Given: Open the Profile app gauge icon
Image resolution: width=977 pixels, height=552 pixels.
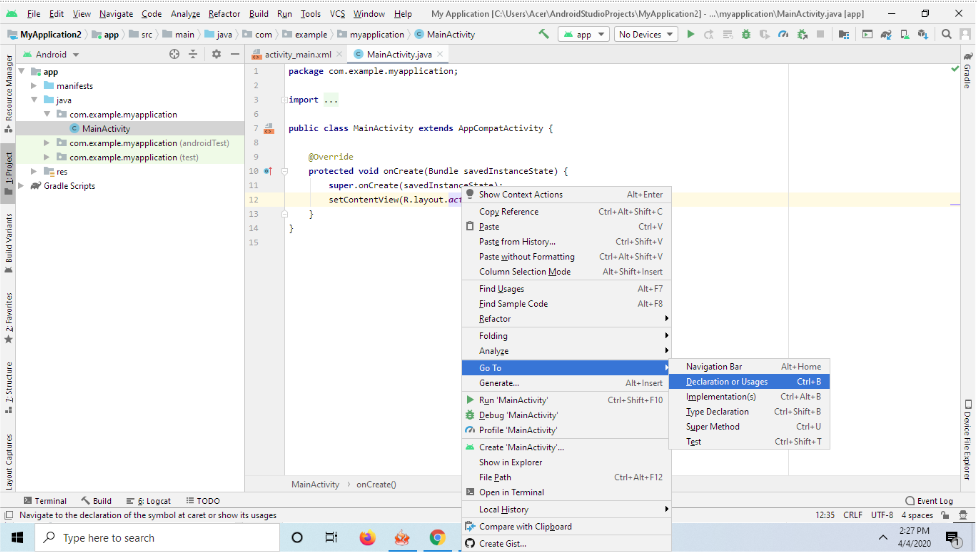Looking at the screenshot, I should (784, 34).
